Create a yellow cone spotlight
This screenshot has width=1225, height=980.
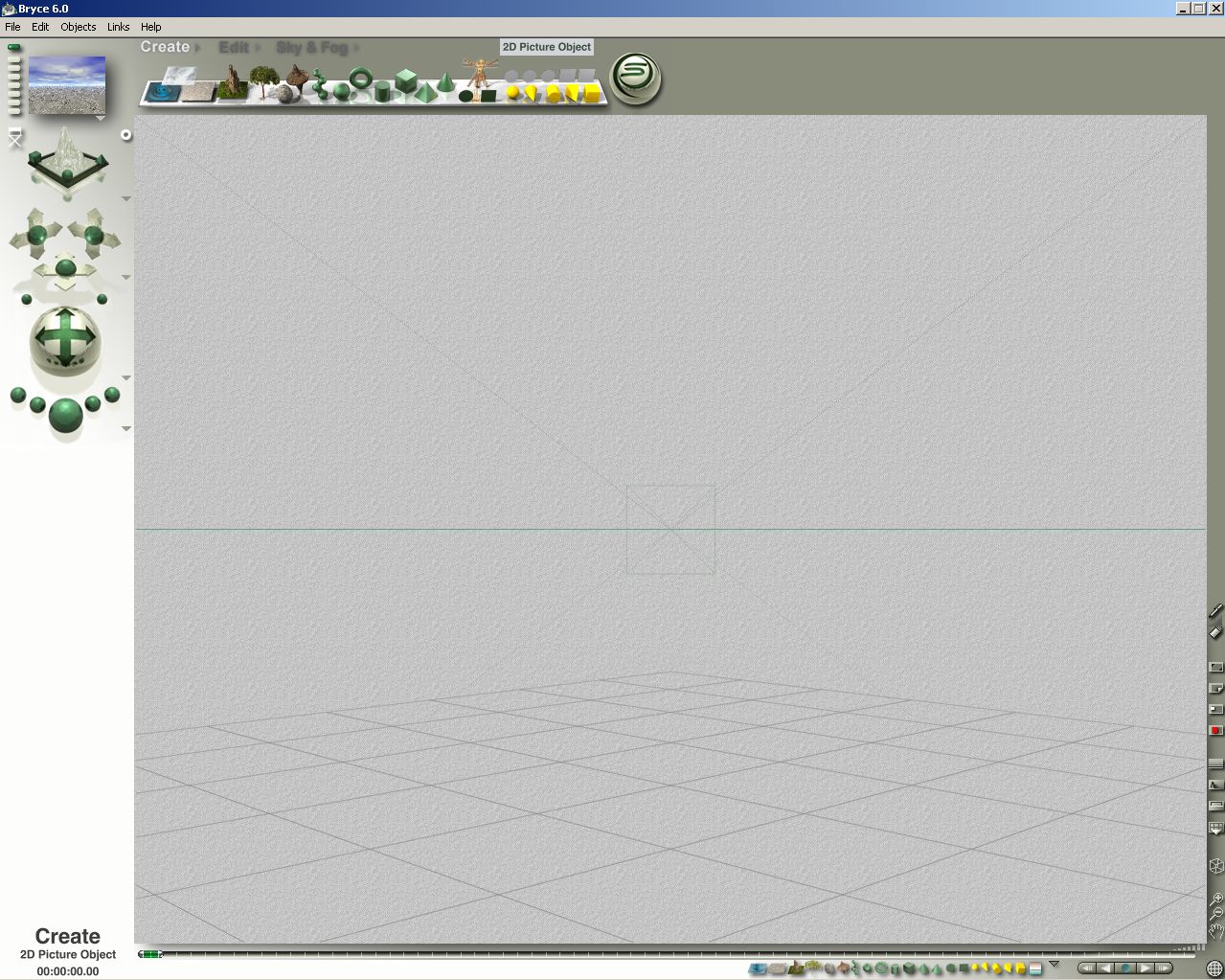click(x=531, y=92)
